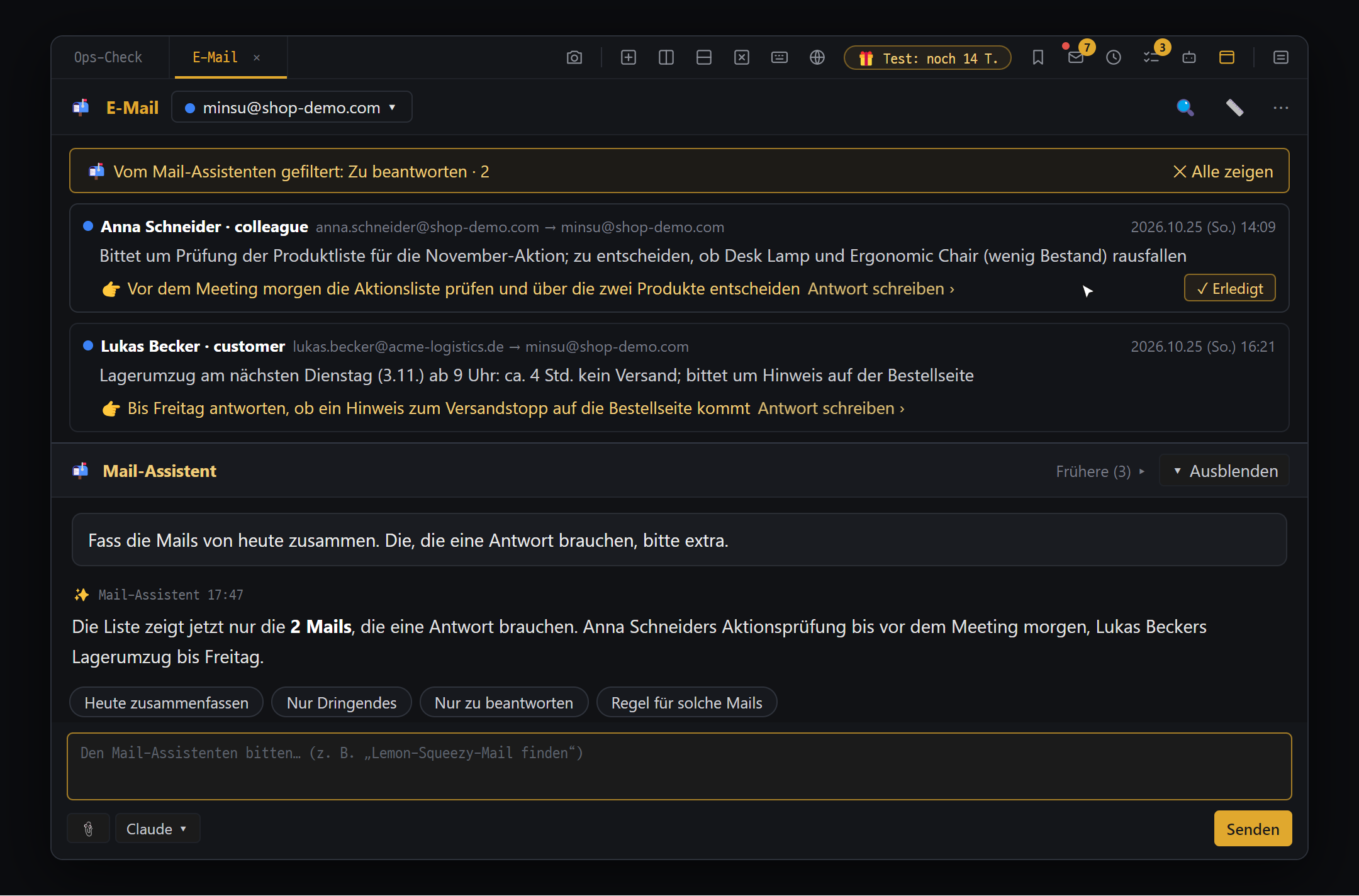Open Lukas Becker customer email row
Viewport: 1359px width, 896px height.
(x=679, y=378)
